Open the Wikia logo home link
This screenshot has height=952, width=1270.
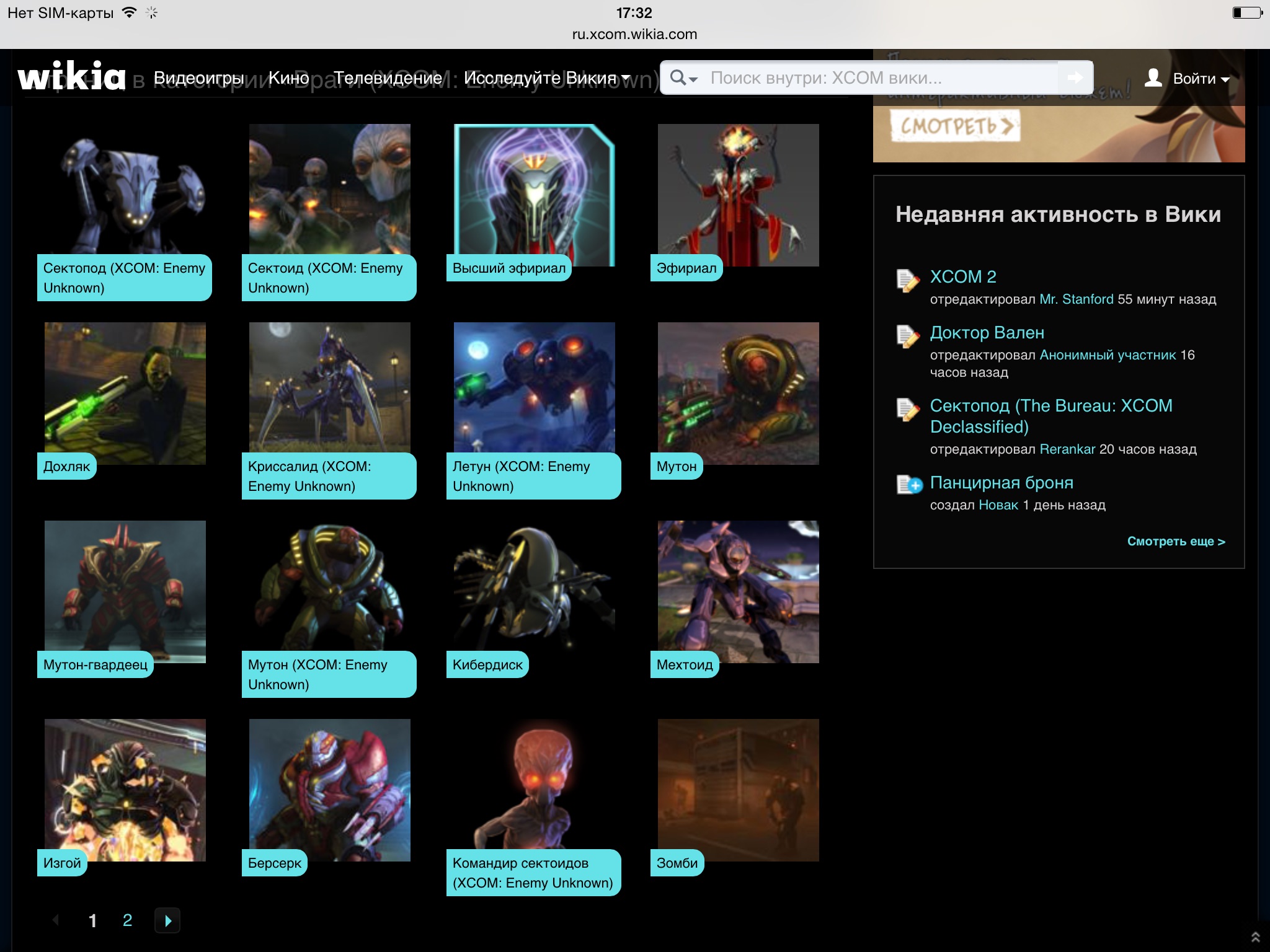tap(71, 77)
